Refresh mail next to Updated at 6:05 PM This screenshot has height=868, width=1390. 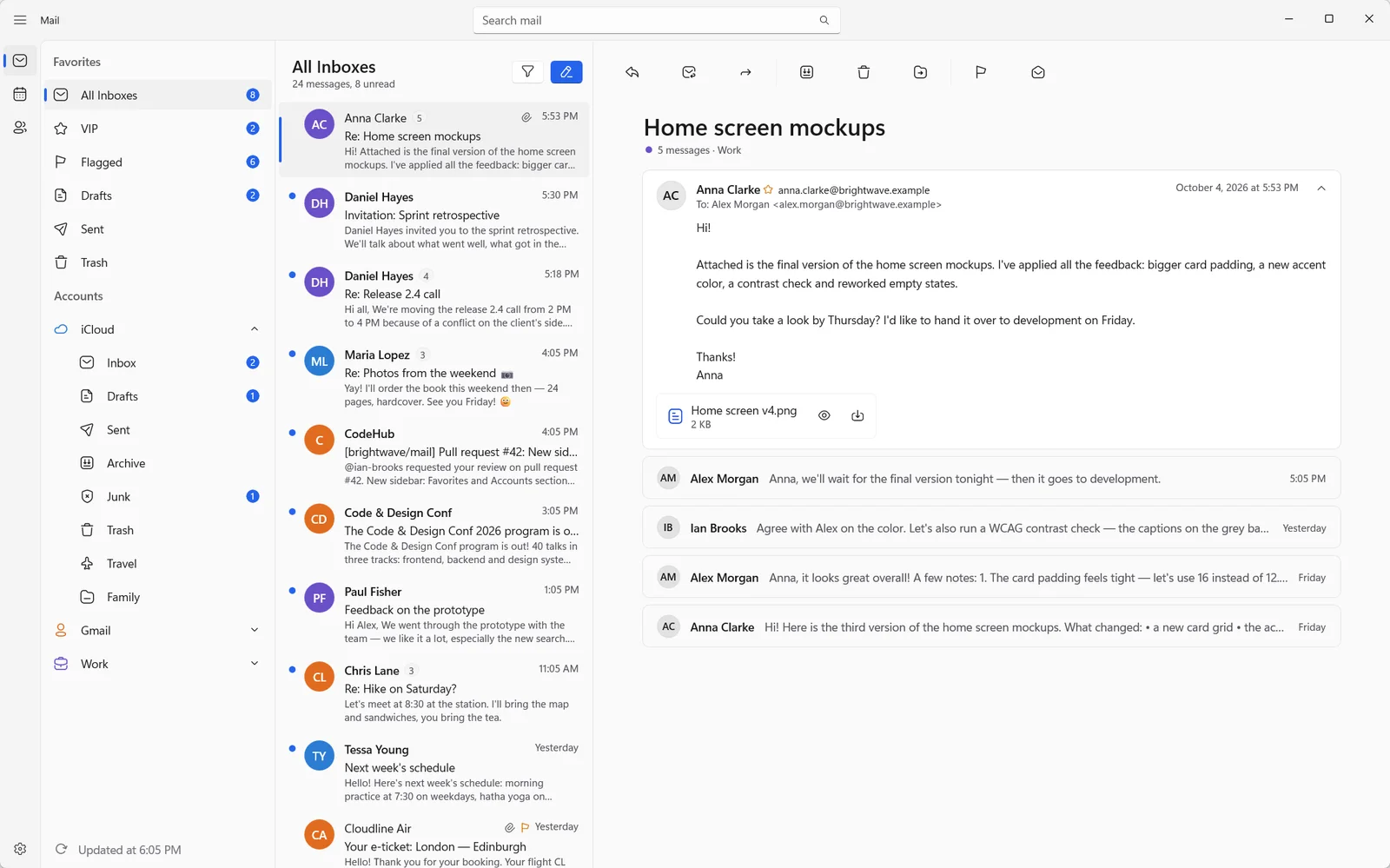click(61, 849)
